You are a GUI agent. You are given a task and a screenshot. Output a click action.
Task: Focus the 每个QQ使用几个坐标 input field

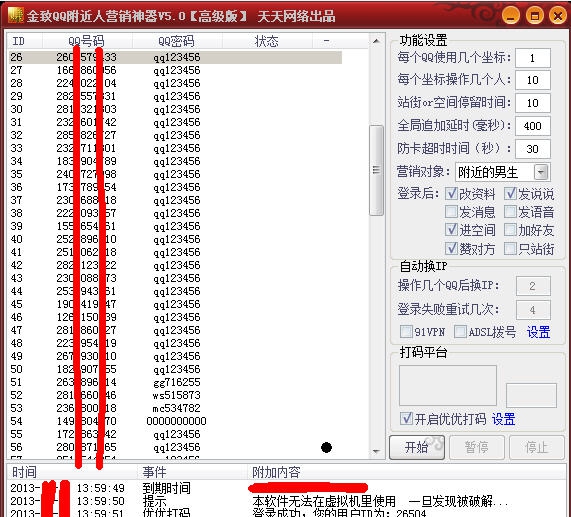pyautogui.click(x=533, y=58)
